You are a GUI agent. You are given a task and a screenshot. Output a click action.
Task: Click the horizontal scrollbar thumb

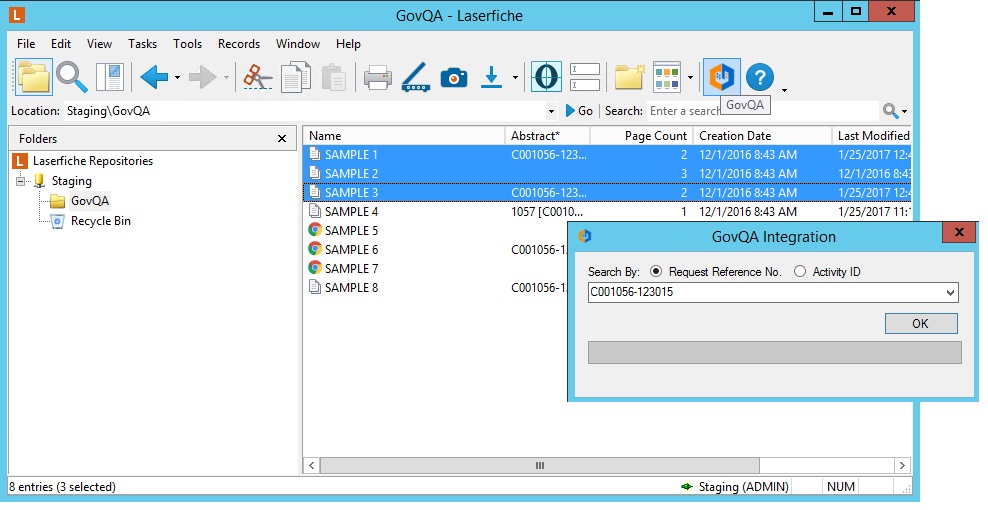point(539,465)
